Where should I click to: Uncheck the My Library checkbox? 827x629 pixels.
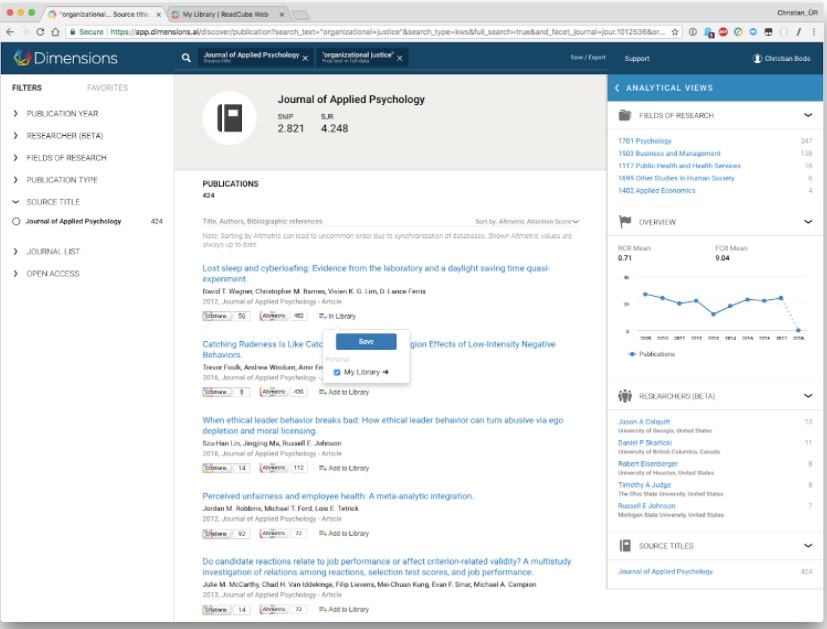click(337, 372)
